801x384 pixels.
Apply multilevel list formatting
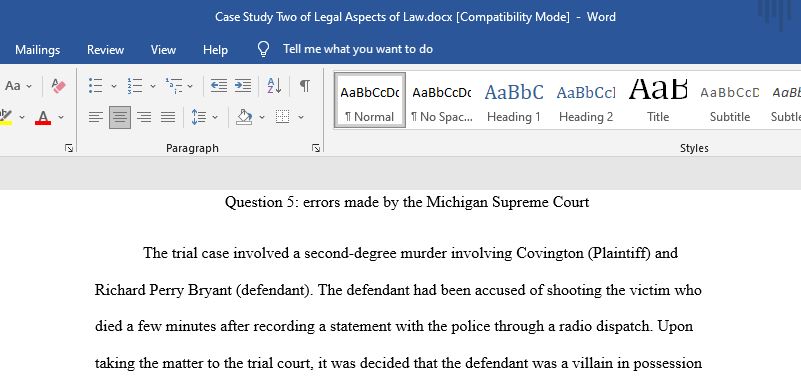click(174, 86)
